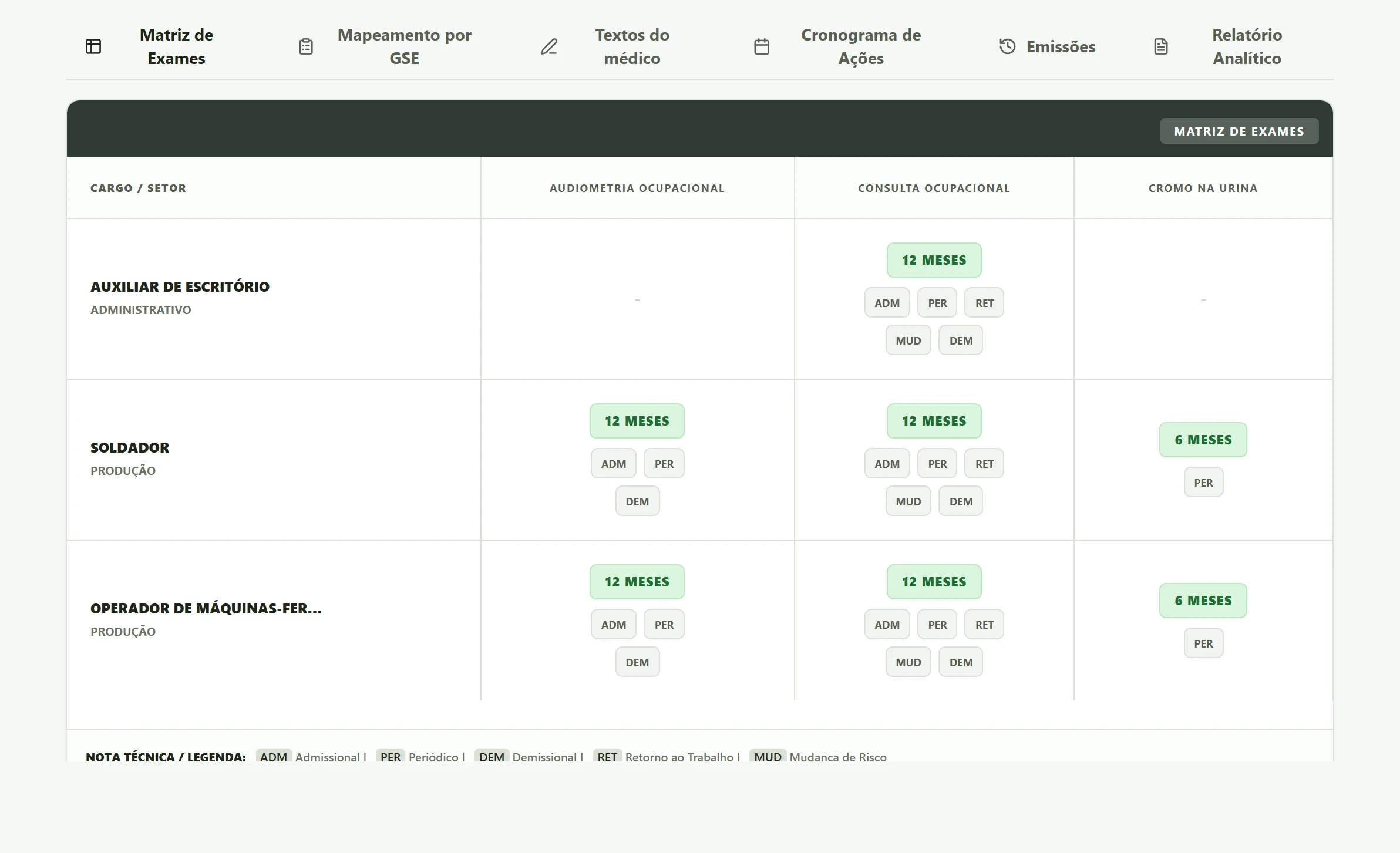1400x853 pixels.
Task: Click Soldador cromo na urina 6 MESES badge
Action: coord(1203,440)
